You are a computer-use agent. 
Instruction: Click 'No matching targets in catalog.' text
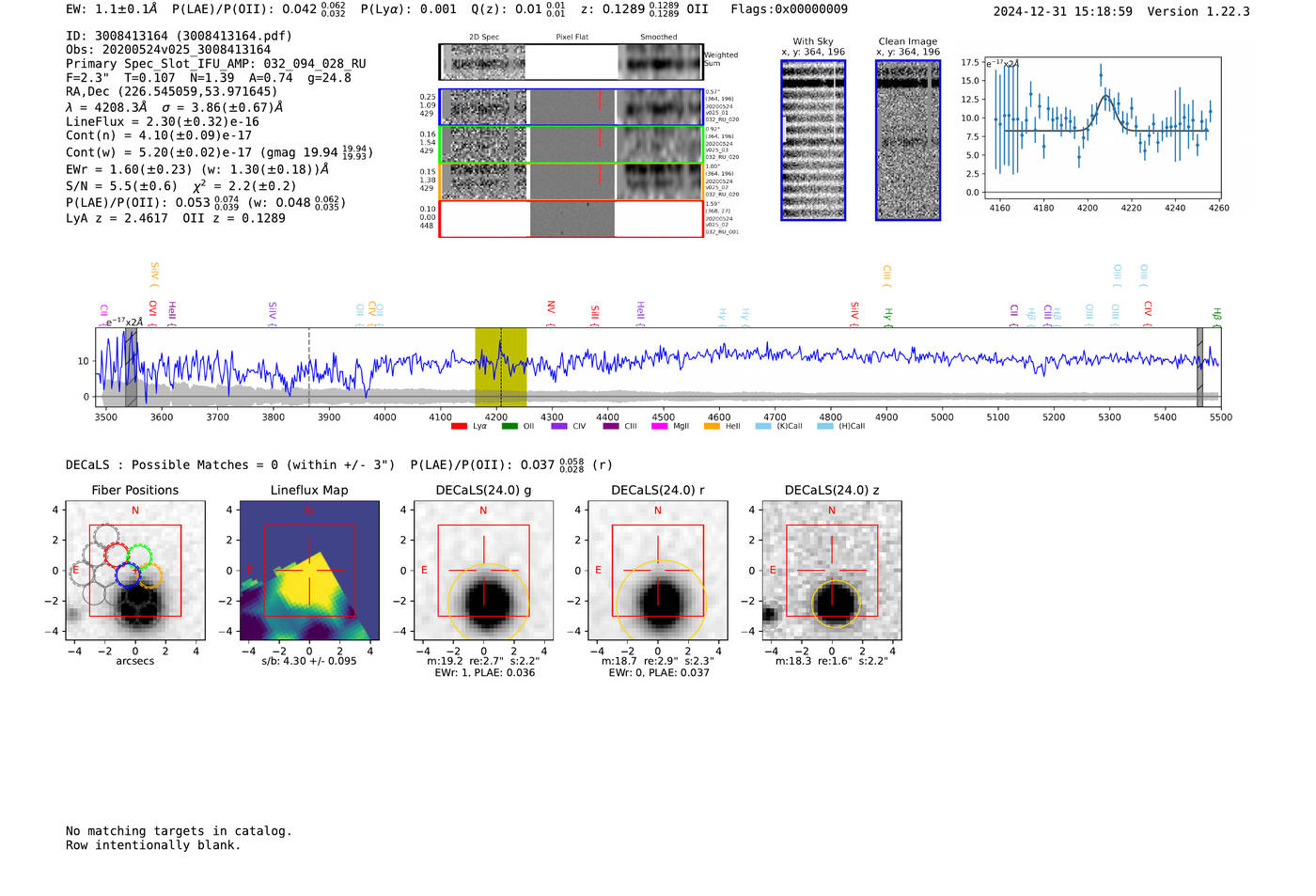coord(179,831)
